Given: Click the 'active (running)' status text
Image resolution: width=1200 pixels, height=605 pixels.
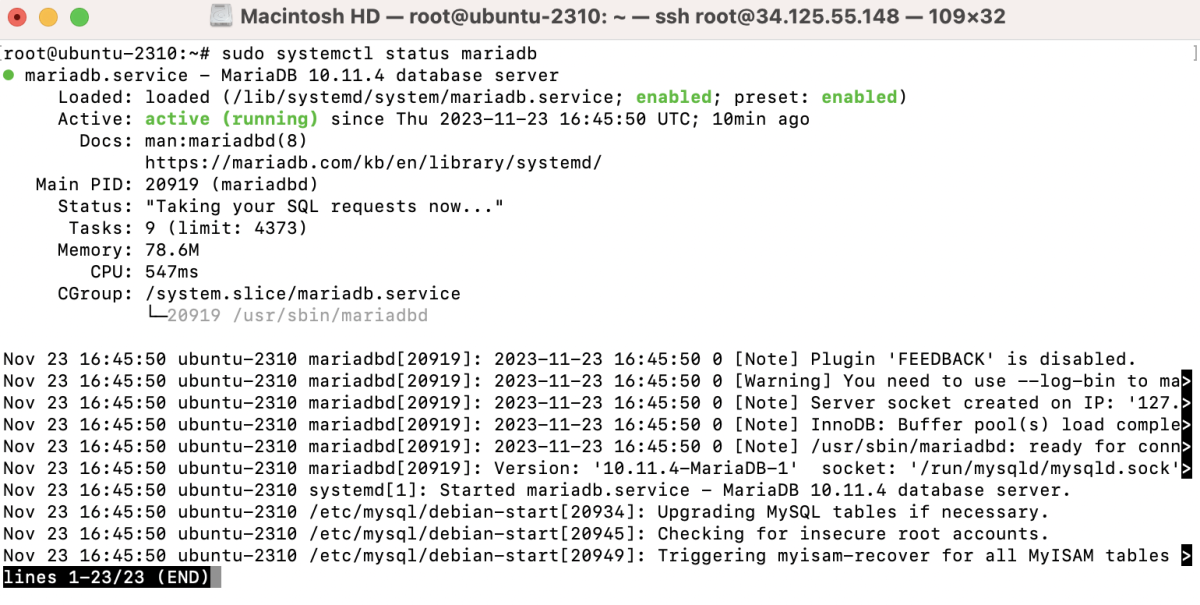Looking at the screenshot, I should point(232,119).
